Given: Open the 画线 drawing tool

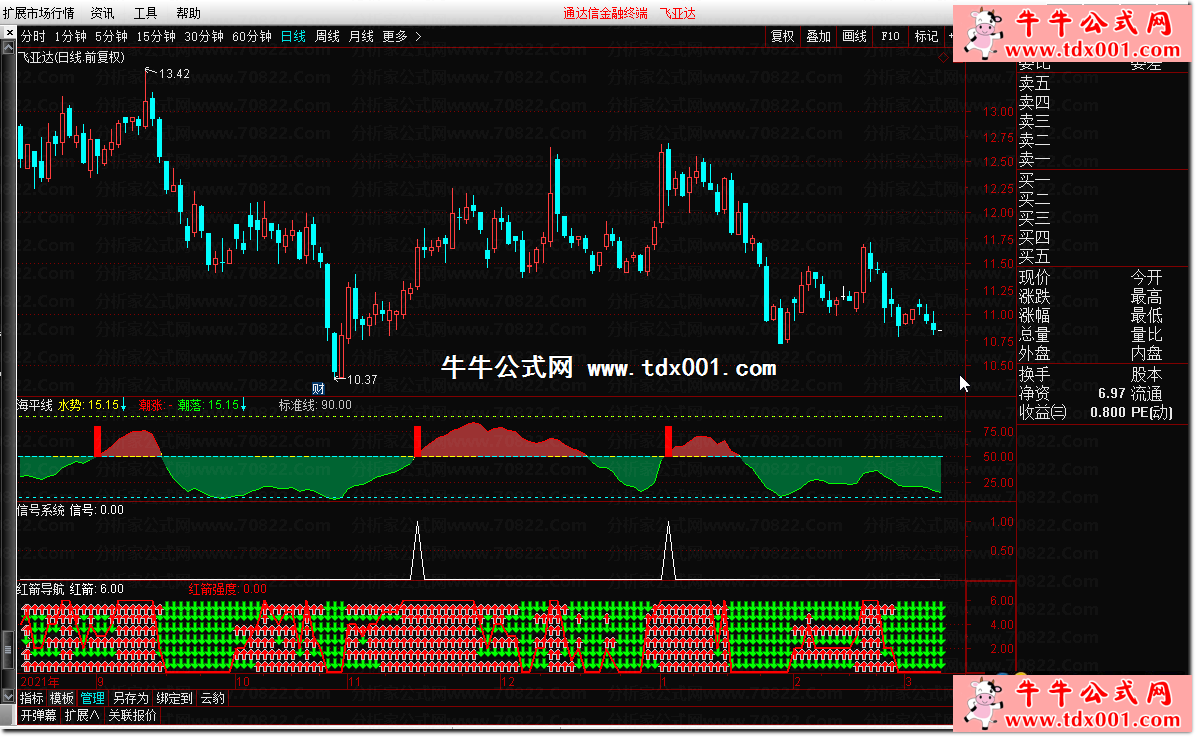Looking at the screenshot, I should point(854,36).
